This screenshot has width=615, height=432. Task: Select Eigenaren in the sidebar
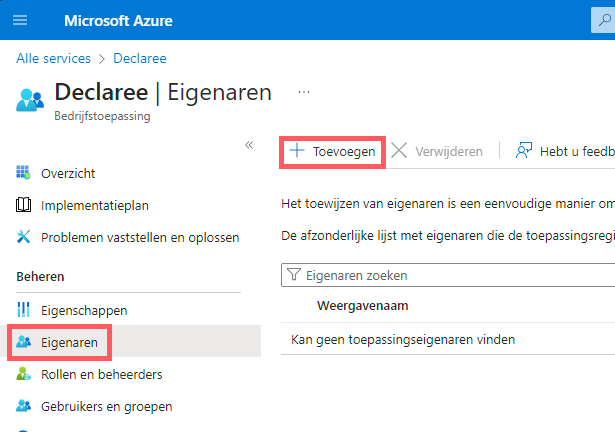(69, 342)
